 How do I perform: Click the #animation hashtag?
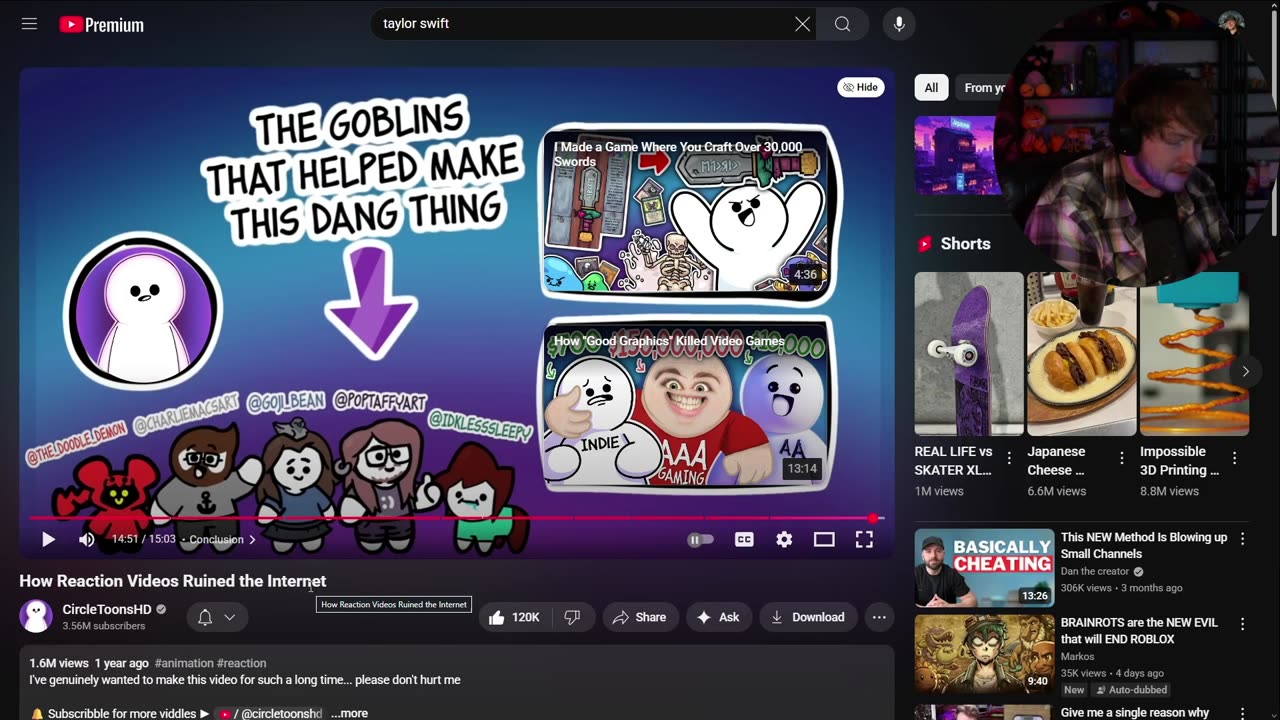coord(184,663)
